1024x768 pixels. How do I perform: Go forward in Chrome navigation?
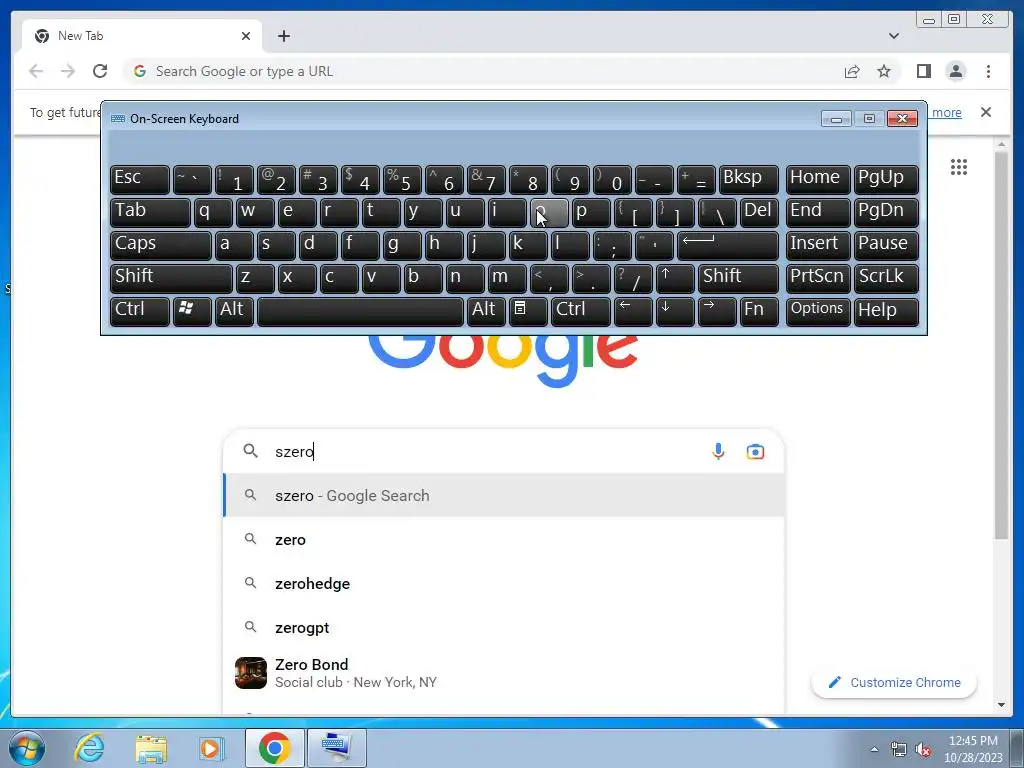pos(68,71)
